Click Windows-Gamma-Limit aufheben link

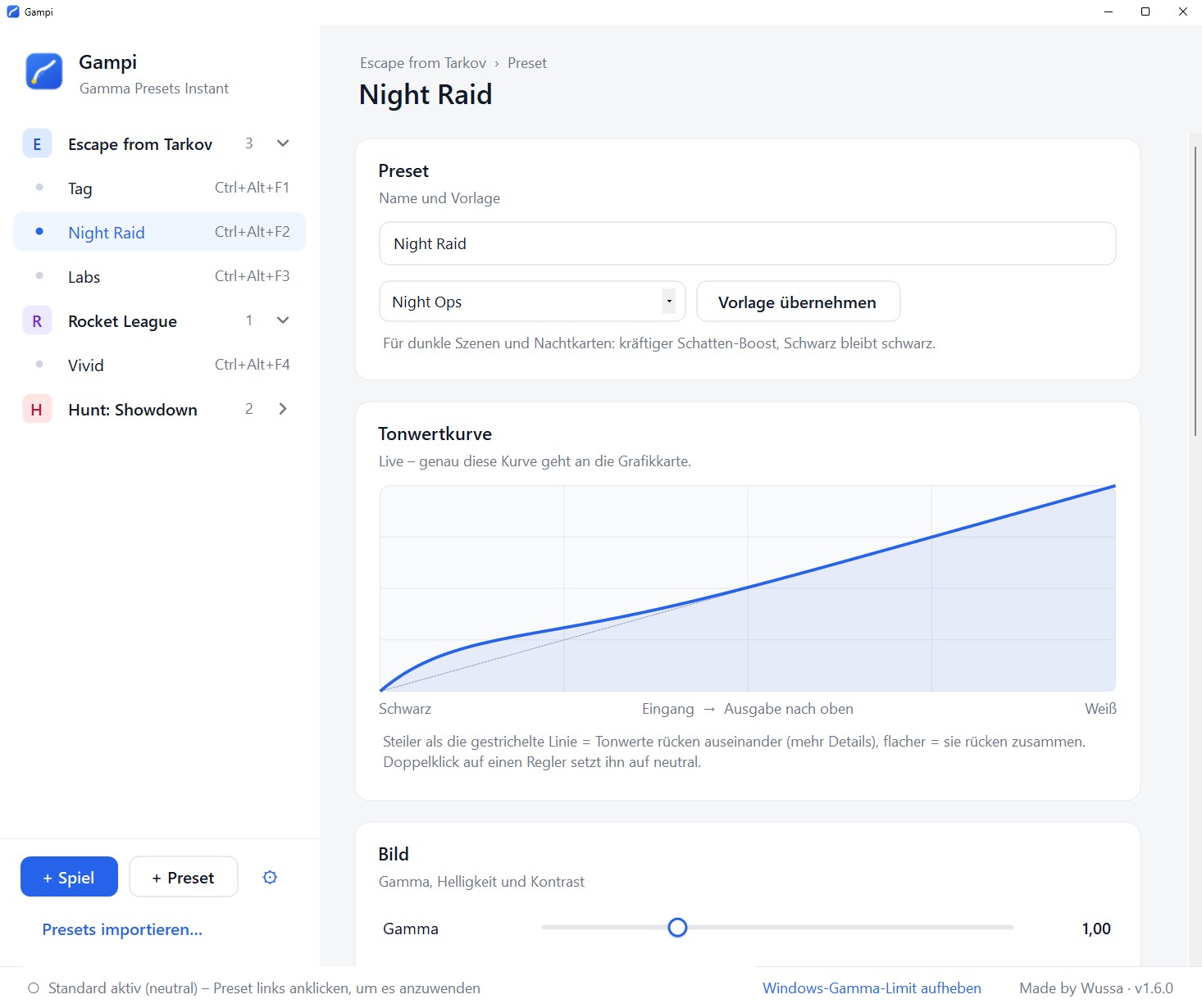coord(872,988)
